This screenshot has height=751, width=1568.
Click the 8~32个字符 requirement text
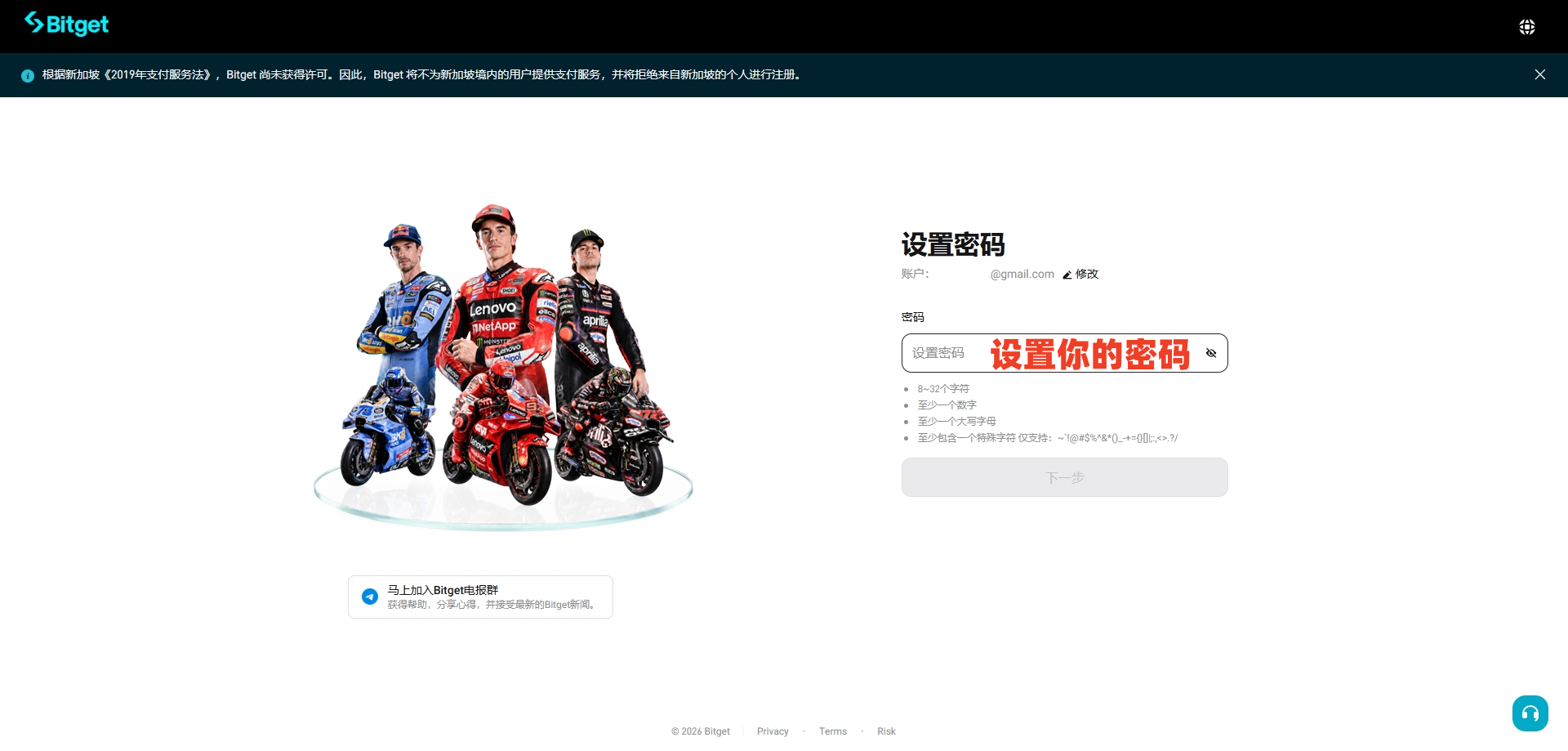(x=943, y=389)
